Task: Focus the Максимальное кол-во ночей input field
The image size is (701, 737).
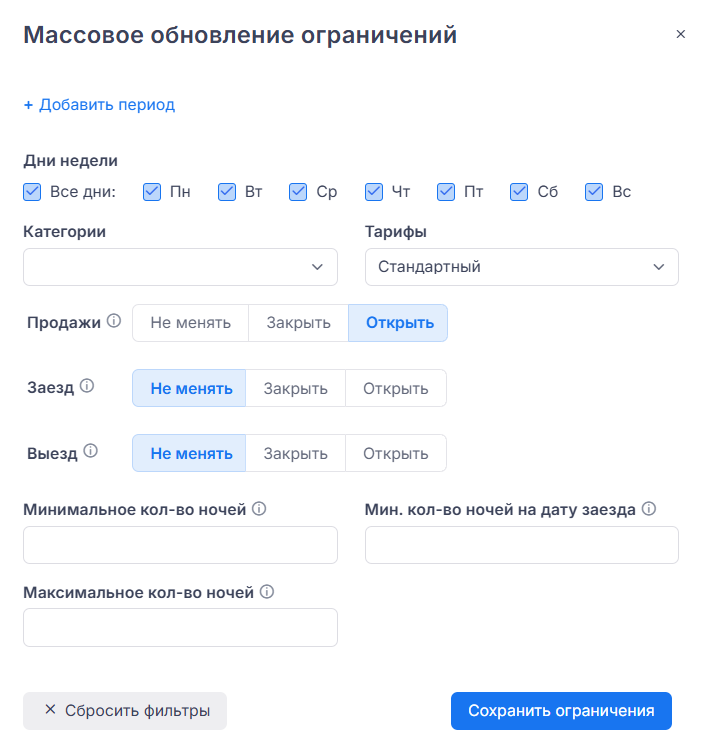Action: (180, 627)
